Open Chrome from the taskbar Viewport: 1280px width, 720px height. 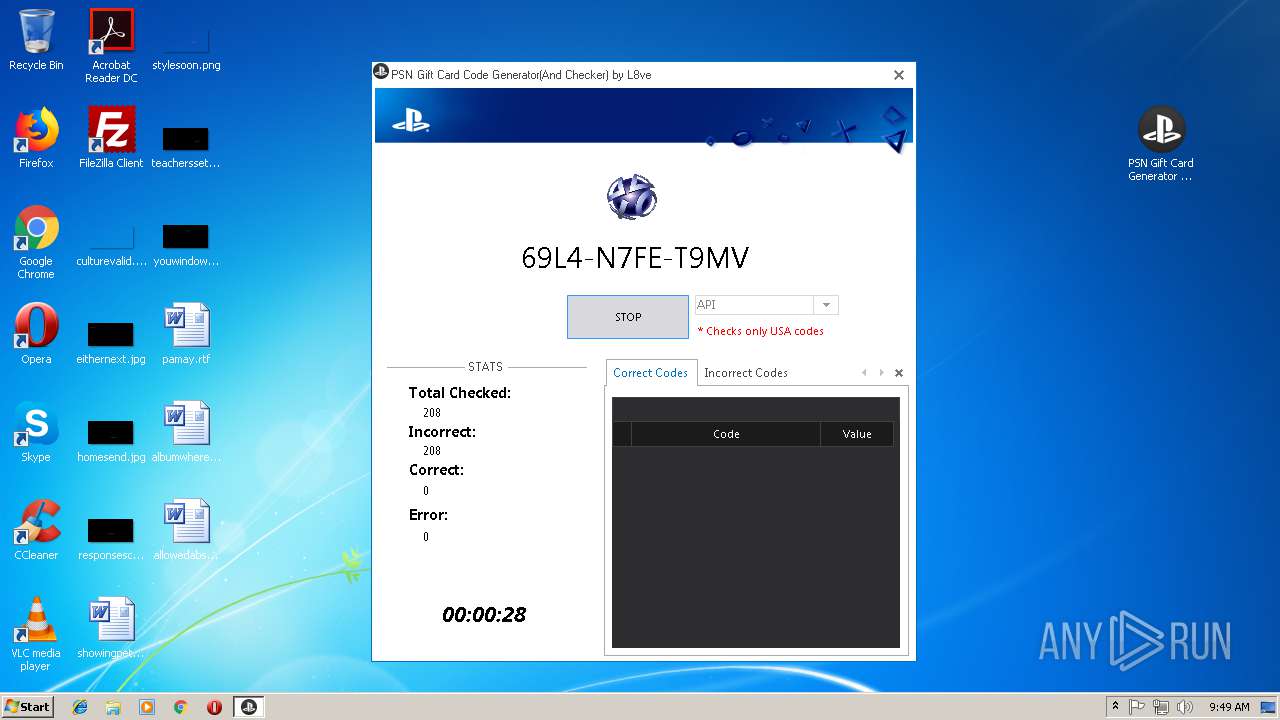tap(181, 707)
